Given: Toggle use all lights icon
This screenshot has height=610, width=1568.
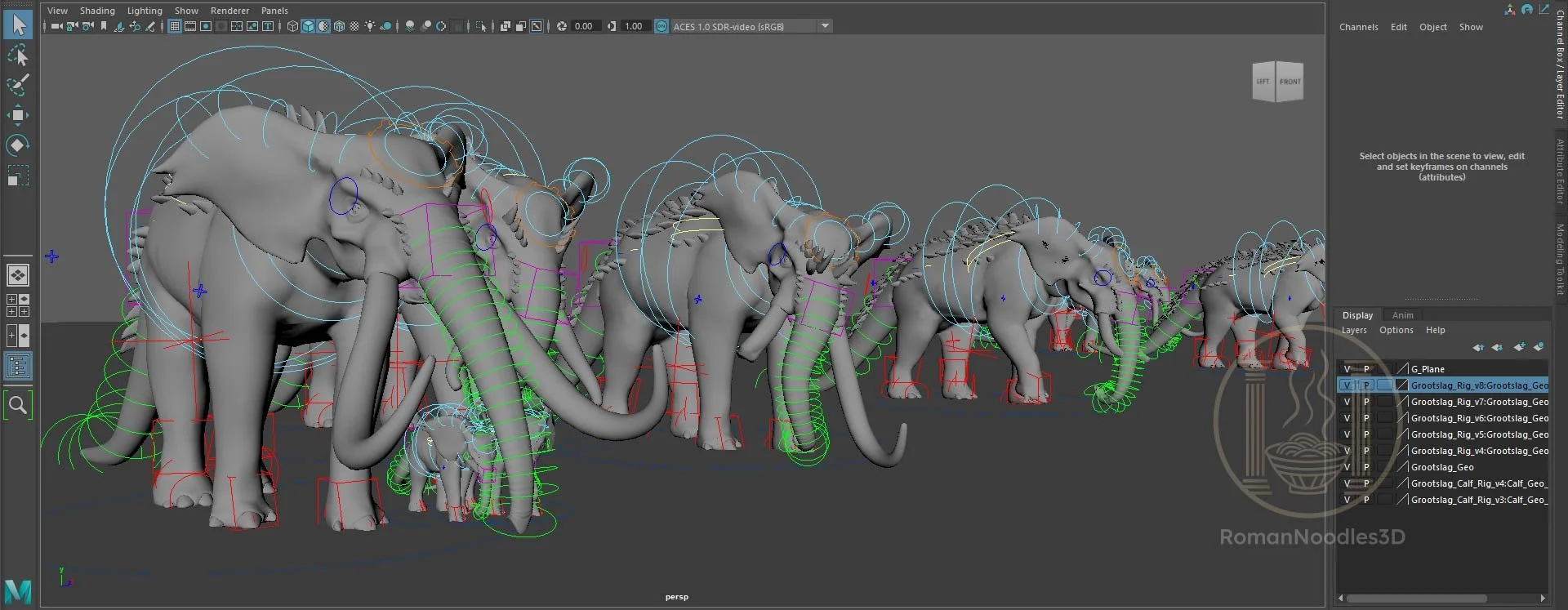Looking at the screenshot, I should pos(370,26).
